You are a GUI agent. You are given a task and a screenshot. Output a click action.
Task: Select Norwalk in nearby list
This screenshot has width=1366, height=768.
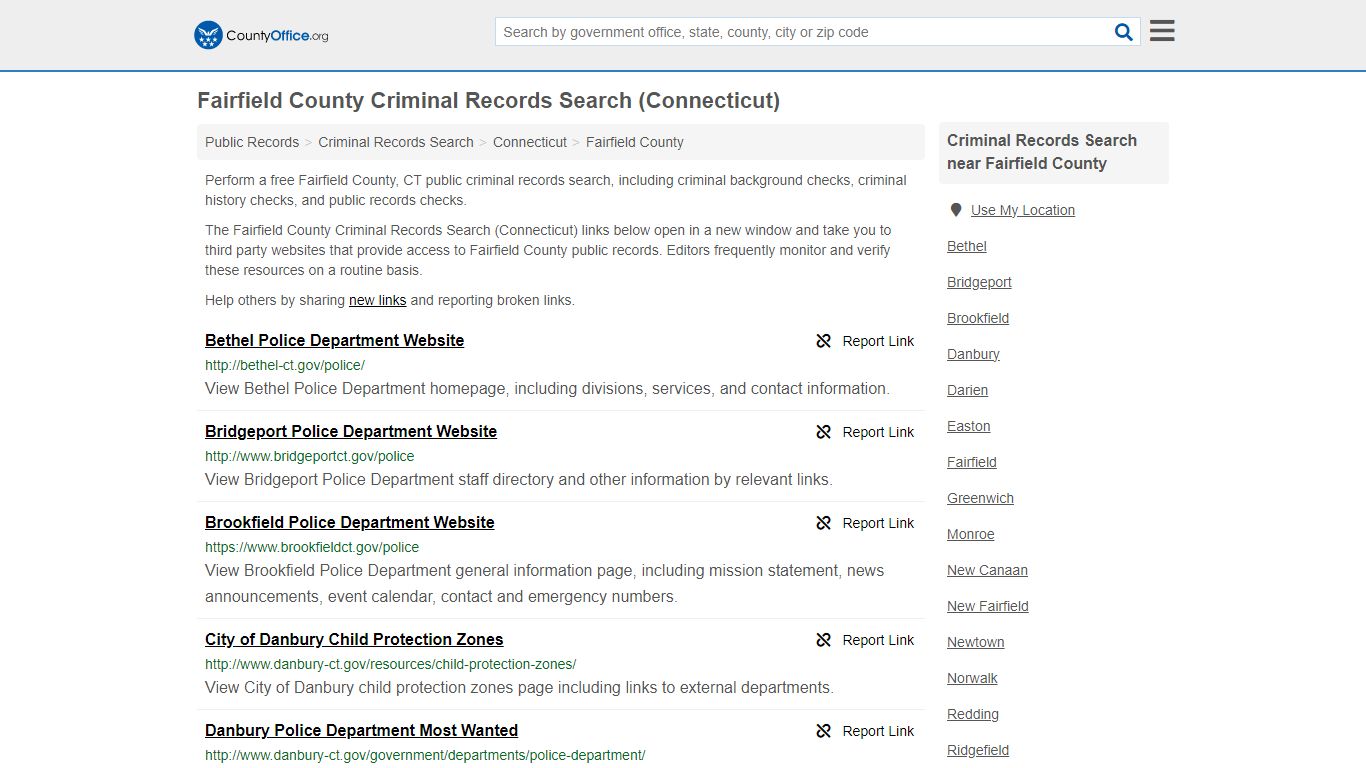pos(972,678)
